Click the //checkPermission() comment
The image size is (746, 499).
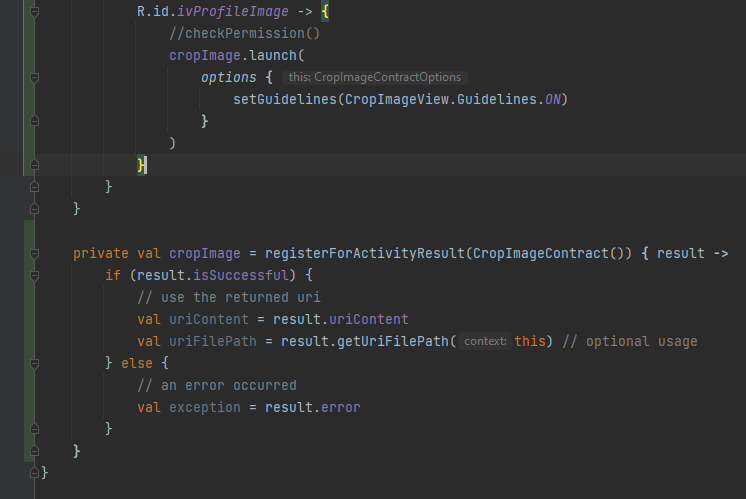(x=245, y=33)
